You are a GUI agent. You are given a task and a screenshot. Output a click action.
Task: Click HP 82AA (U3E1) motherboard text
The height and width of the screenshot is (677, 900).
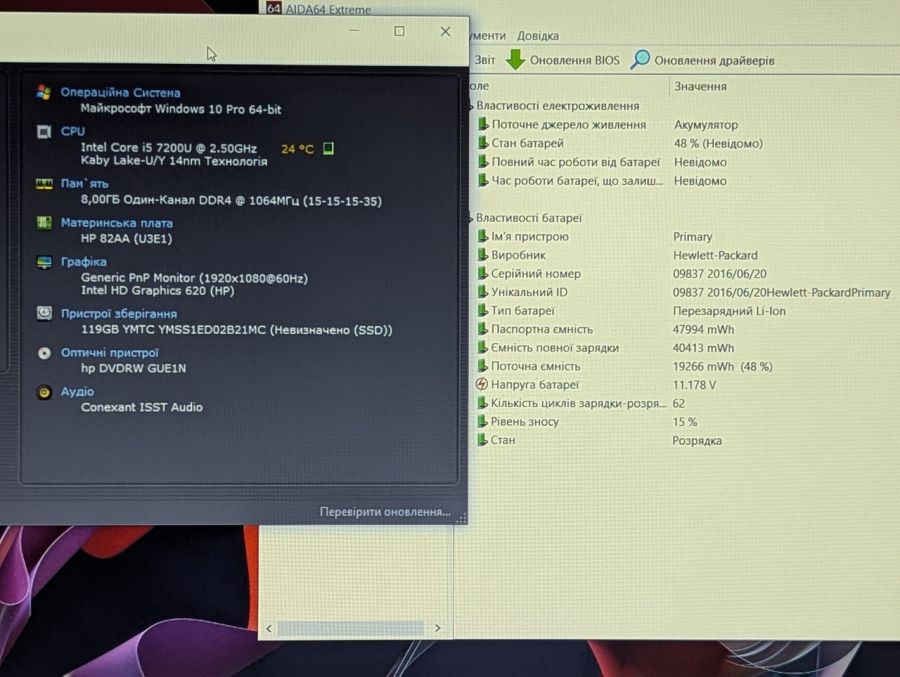coord(126,238)
